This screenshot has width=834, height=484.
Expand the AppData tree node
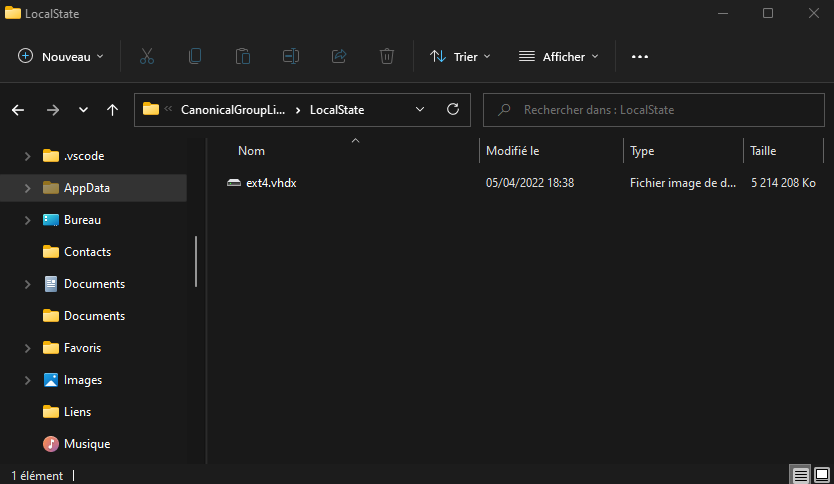[x=27, y=188]
